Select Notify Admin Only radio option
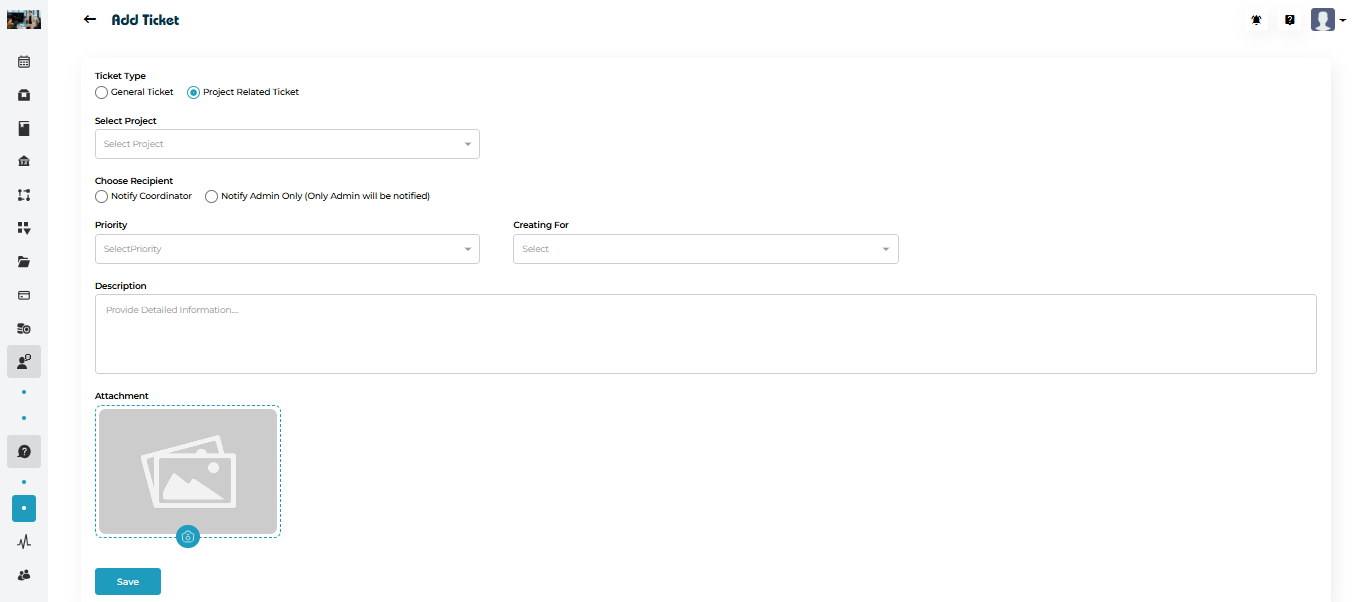 pos(212,197)
